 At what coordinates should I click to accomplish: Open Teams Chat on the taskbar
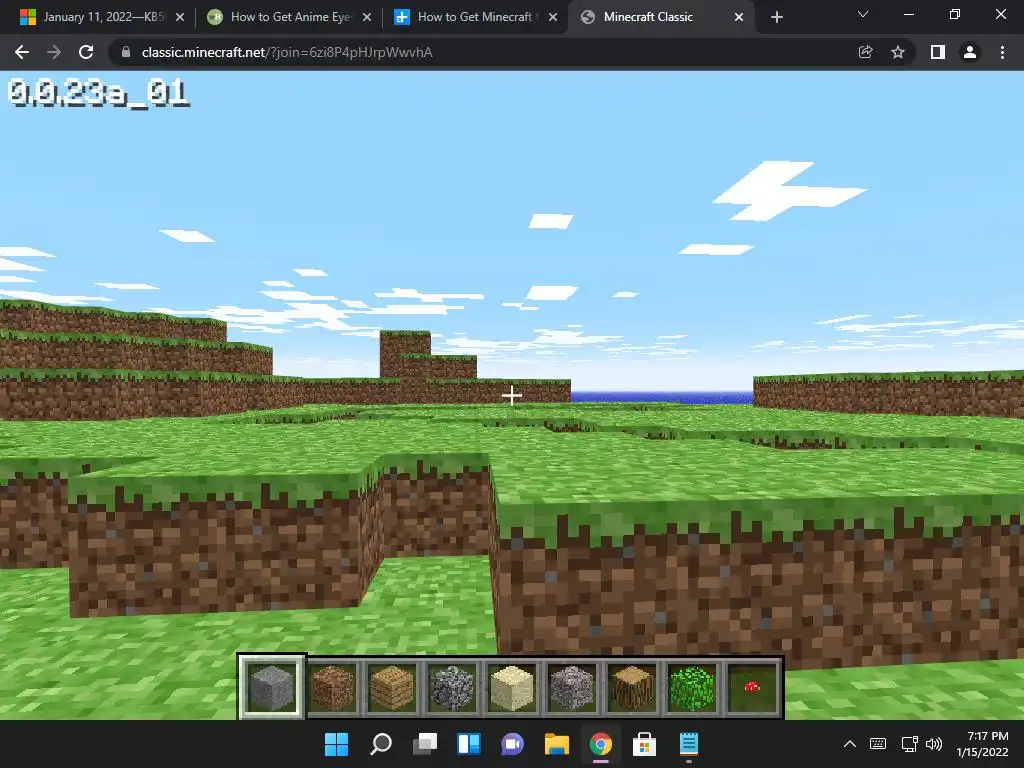513,744
